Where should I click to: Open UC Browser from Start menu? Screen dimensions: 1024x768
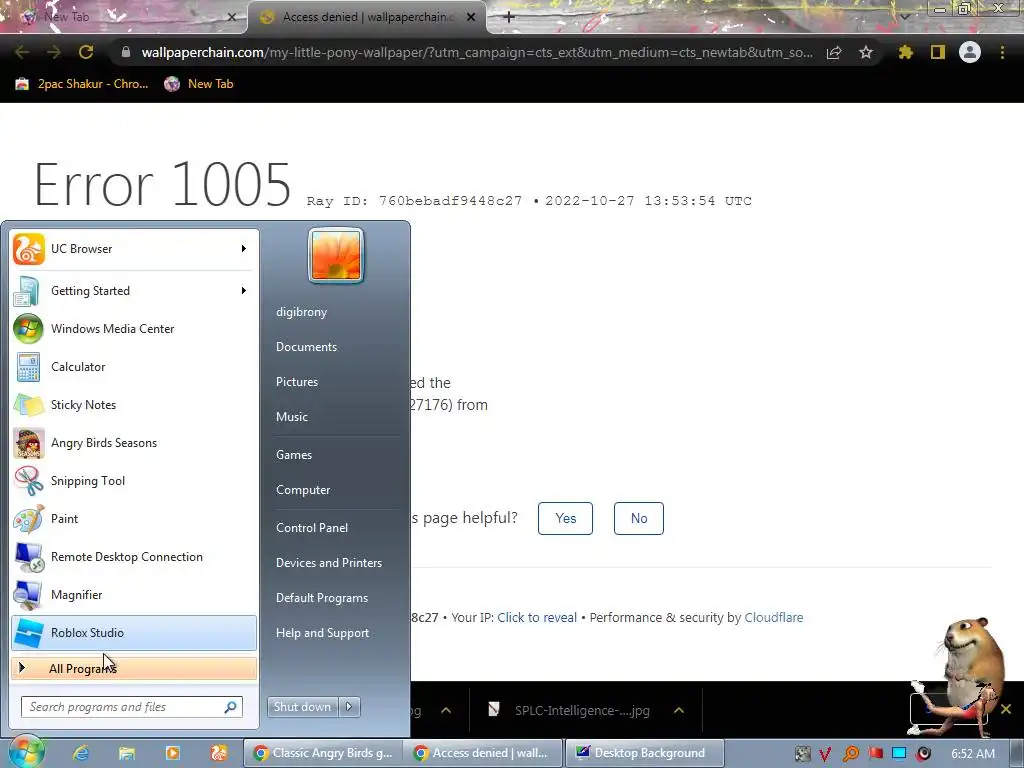(x=133, y=249)
